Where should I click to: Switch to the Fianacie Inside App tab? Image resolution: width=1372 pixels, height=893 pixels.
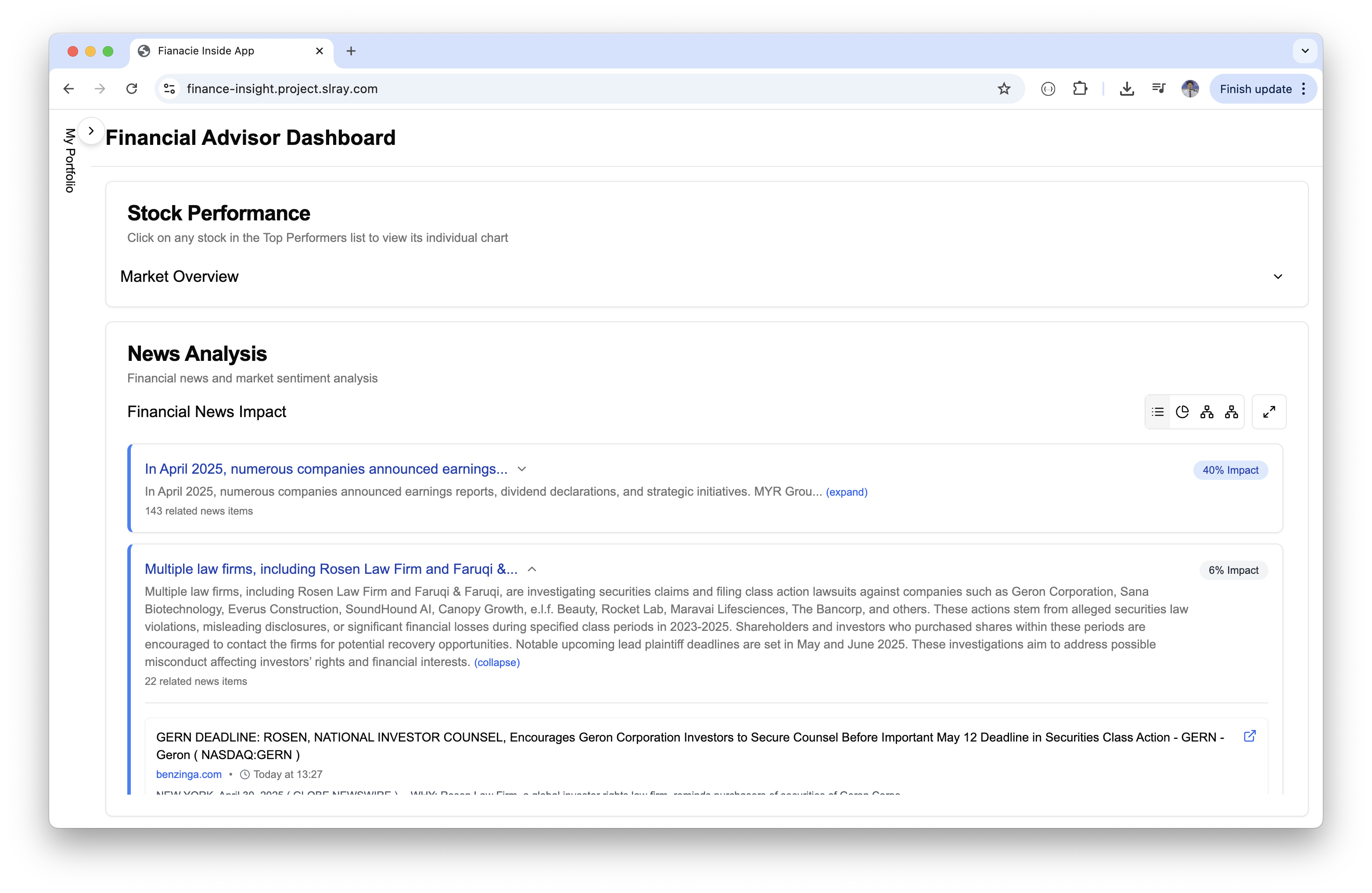[206, 51]
